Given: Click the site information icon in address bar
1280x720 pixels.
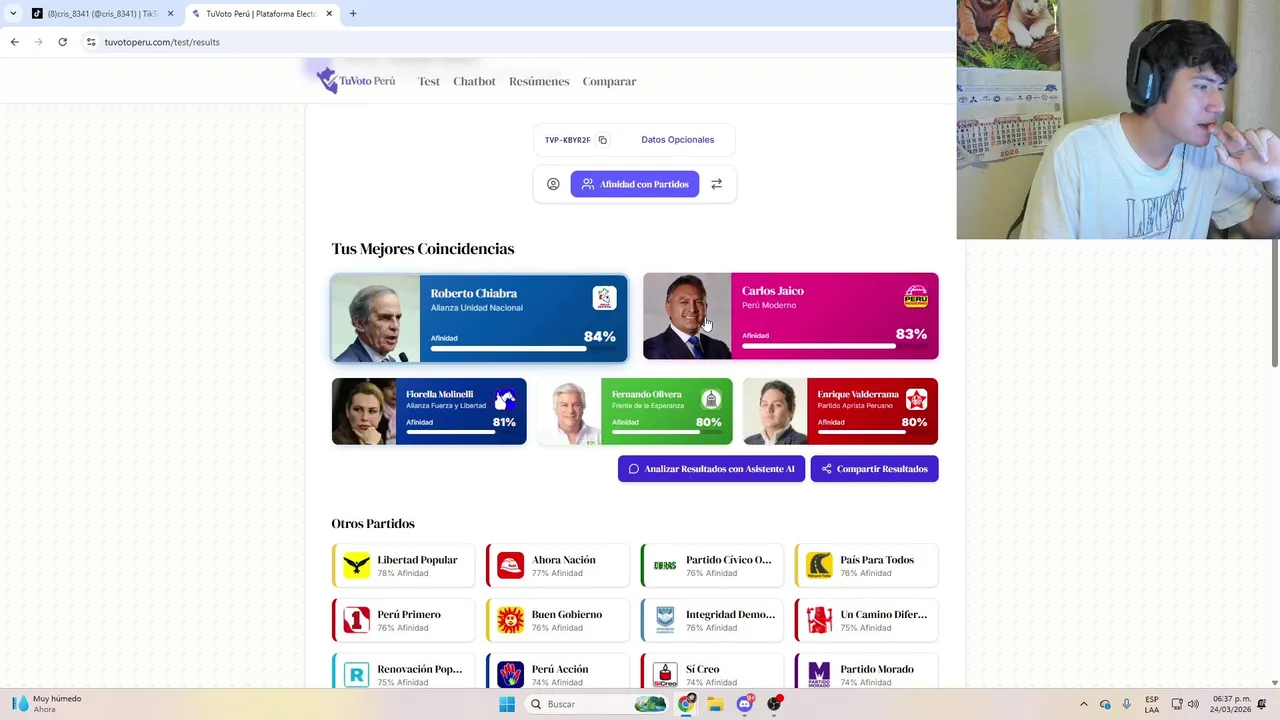Looking at the screenshot, I should pos(91,42).
